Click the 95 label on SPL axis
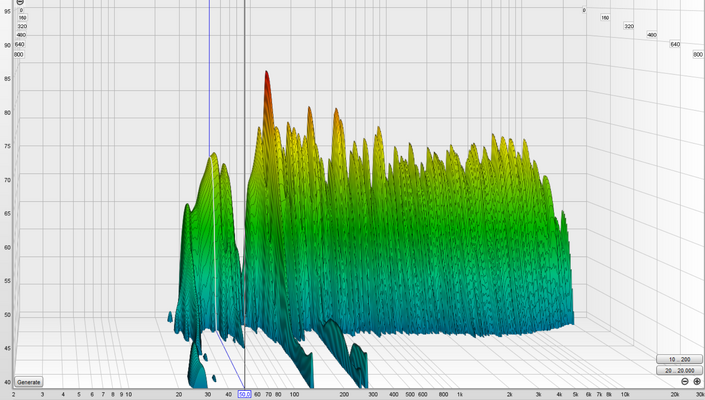 pos(7,11)
